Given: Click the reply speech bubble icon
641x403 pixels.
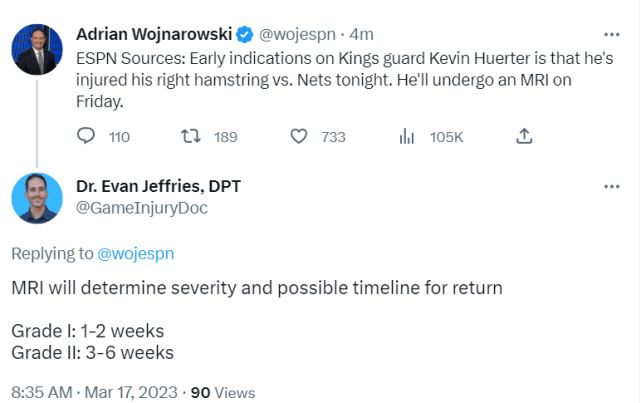Looking at the screenshot, I should 88,137.
